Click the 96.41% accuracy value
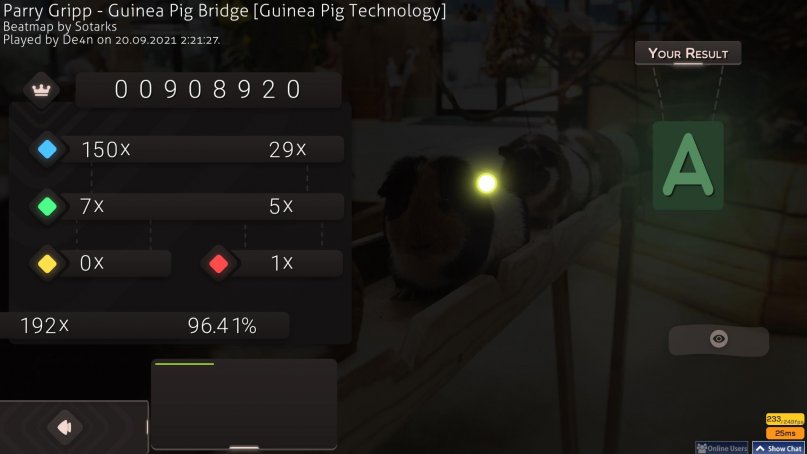 pyautogui.click(x=222, y=325)
